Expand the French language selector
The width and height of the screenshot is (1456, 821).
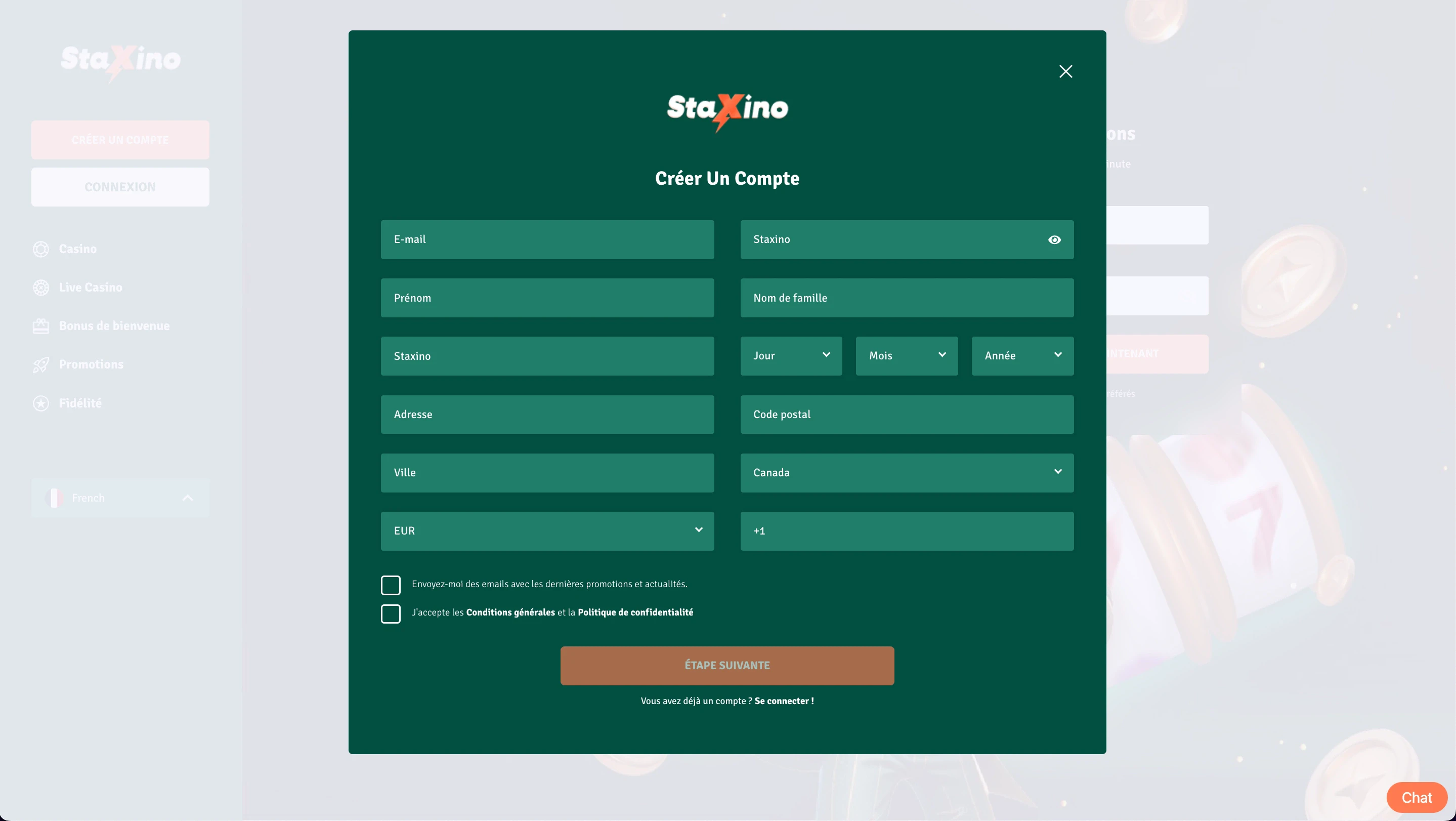coord(120,498)
